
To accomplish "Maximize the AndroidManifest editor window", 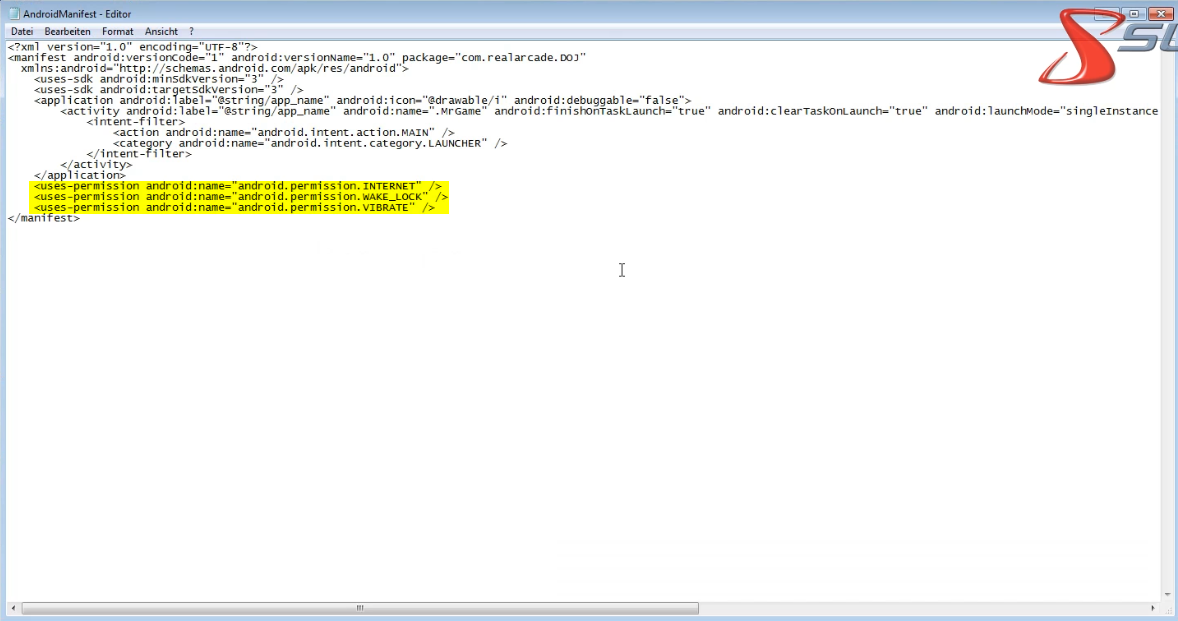I will click(1135, 13).
